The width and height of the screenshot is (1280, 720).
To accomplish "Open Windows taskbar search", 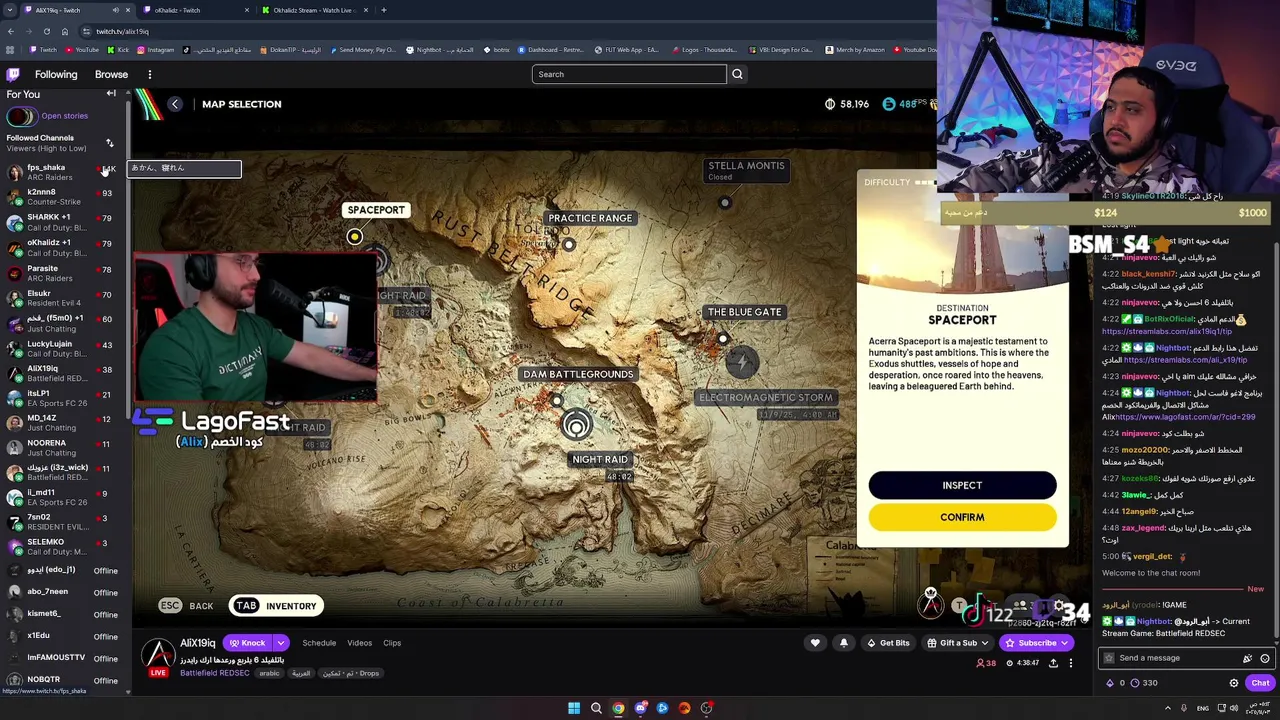I will [x=596, y=708].
